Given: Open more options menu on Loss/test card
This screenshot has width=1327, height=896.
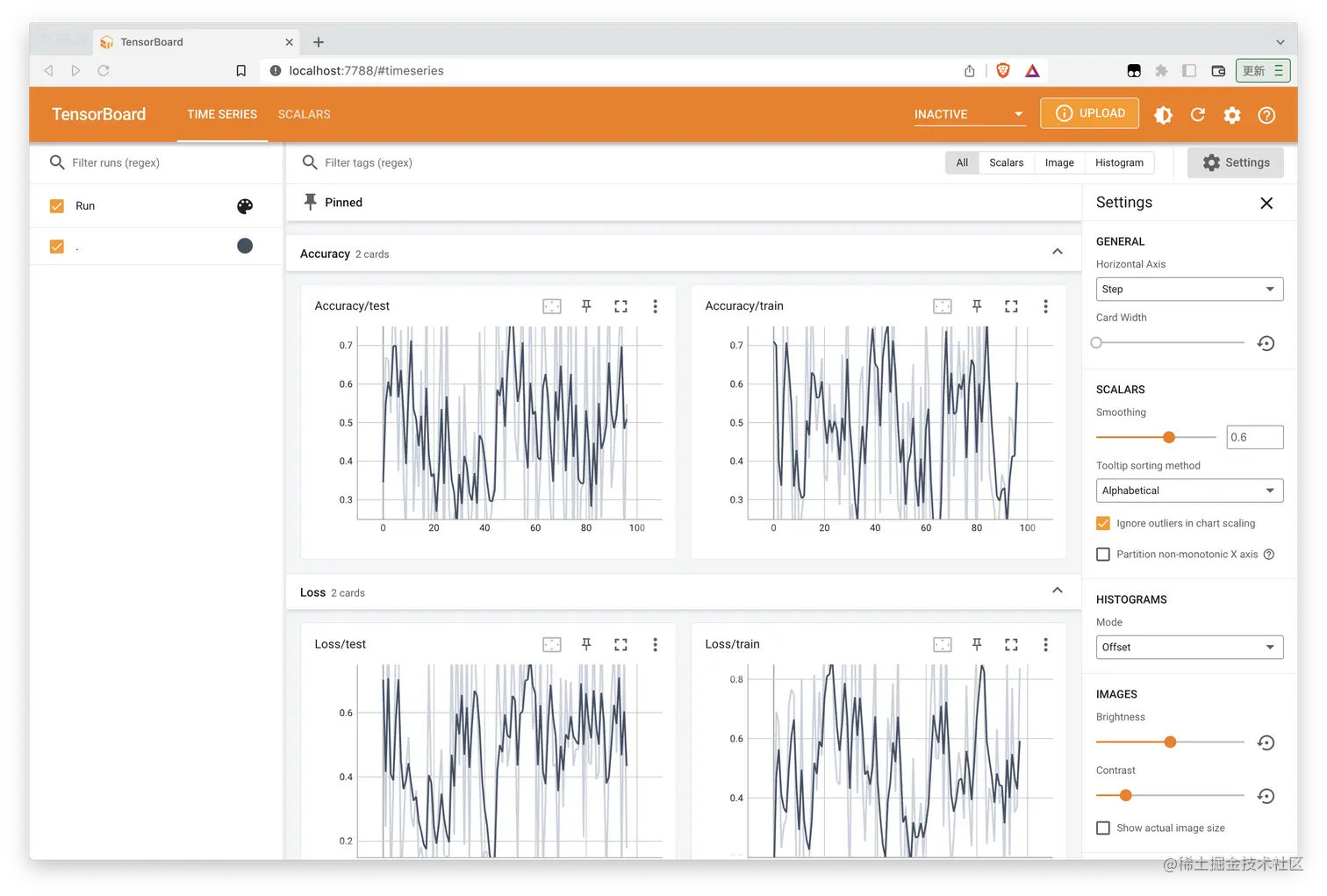Looking at the screenshot, I should pos(655,644).
